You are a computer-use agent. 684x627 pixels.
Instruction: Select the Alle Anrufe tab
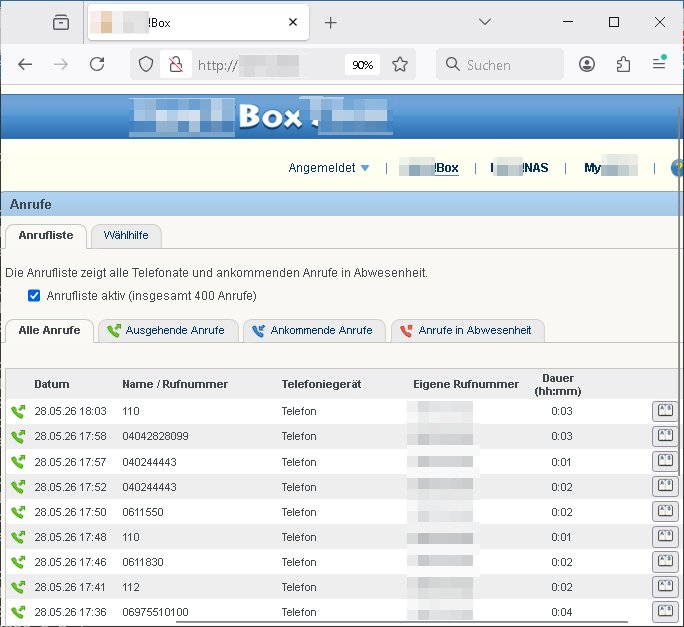coord(49,331)
